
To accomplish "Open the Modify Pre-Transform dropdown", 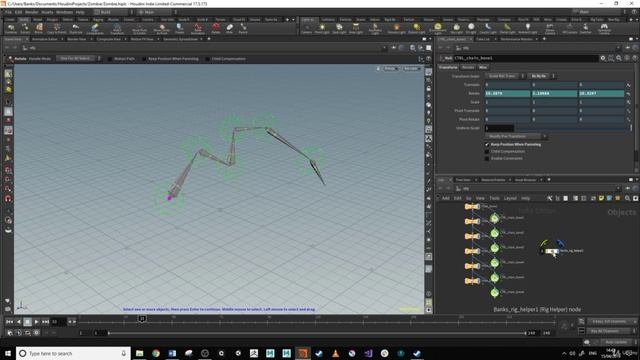I will 516,136.
